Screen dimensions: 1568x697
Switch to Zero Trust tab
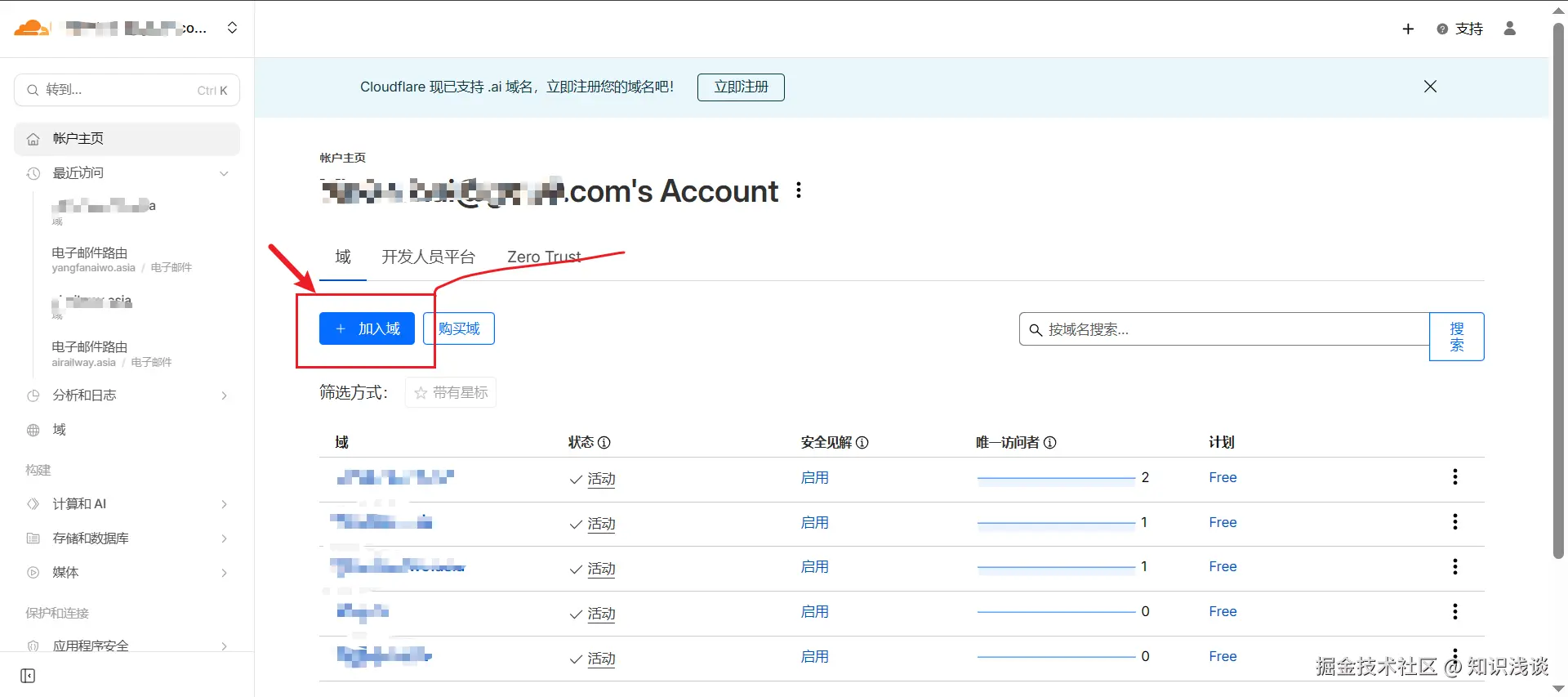pyautogui.click(x=544, y=257)
